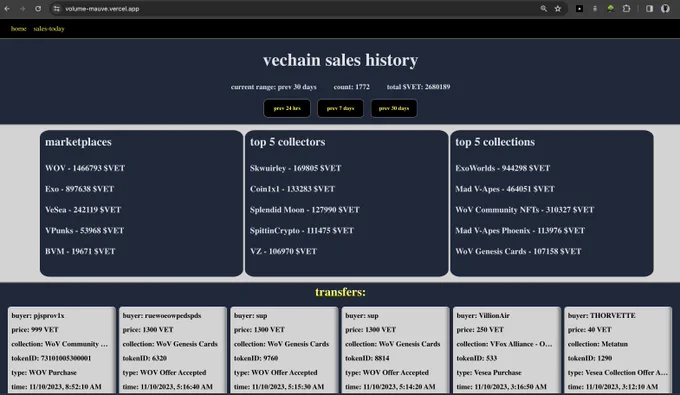The width and height of the screenshot is (680, 395).
Task: Click 'tokenID: 6320' text
Action: [145, 358]
